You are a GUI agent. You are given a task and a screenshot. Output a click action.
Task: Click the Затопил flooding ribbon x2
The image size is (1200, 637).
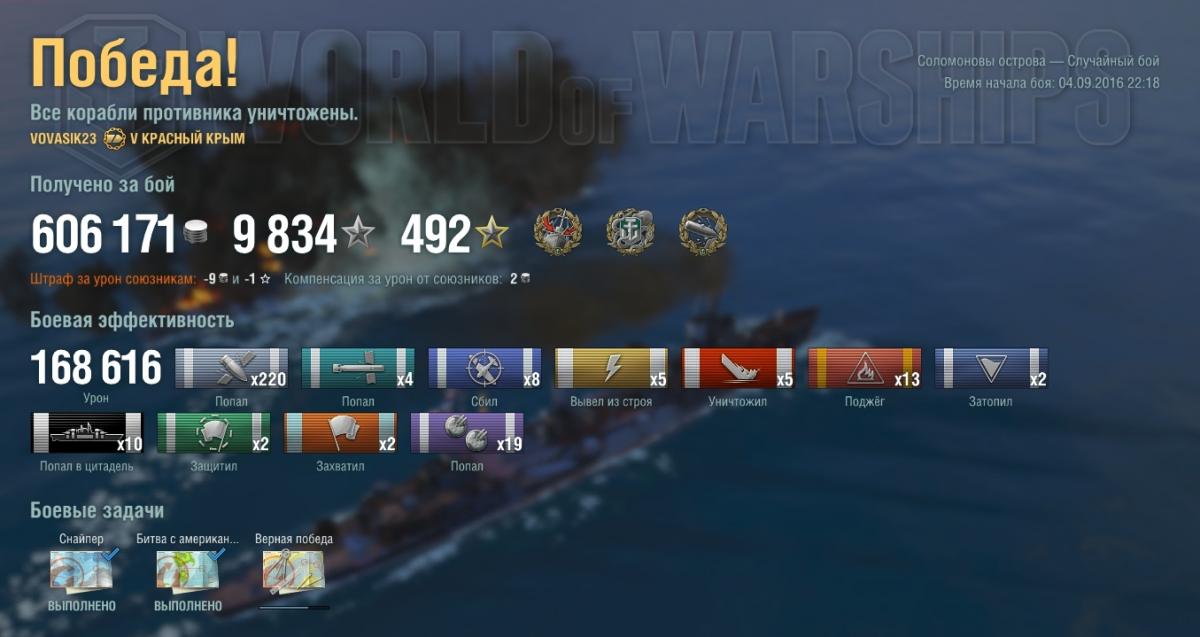(x=992, y=368)
